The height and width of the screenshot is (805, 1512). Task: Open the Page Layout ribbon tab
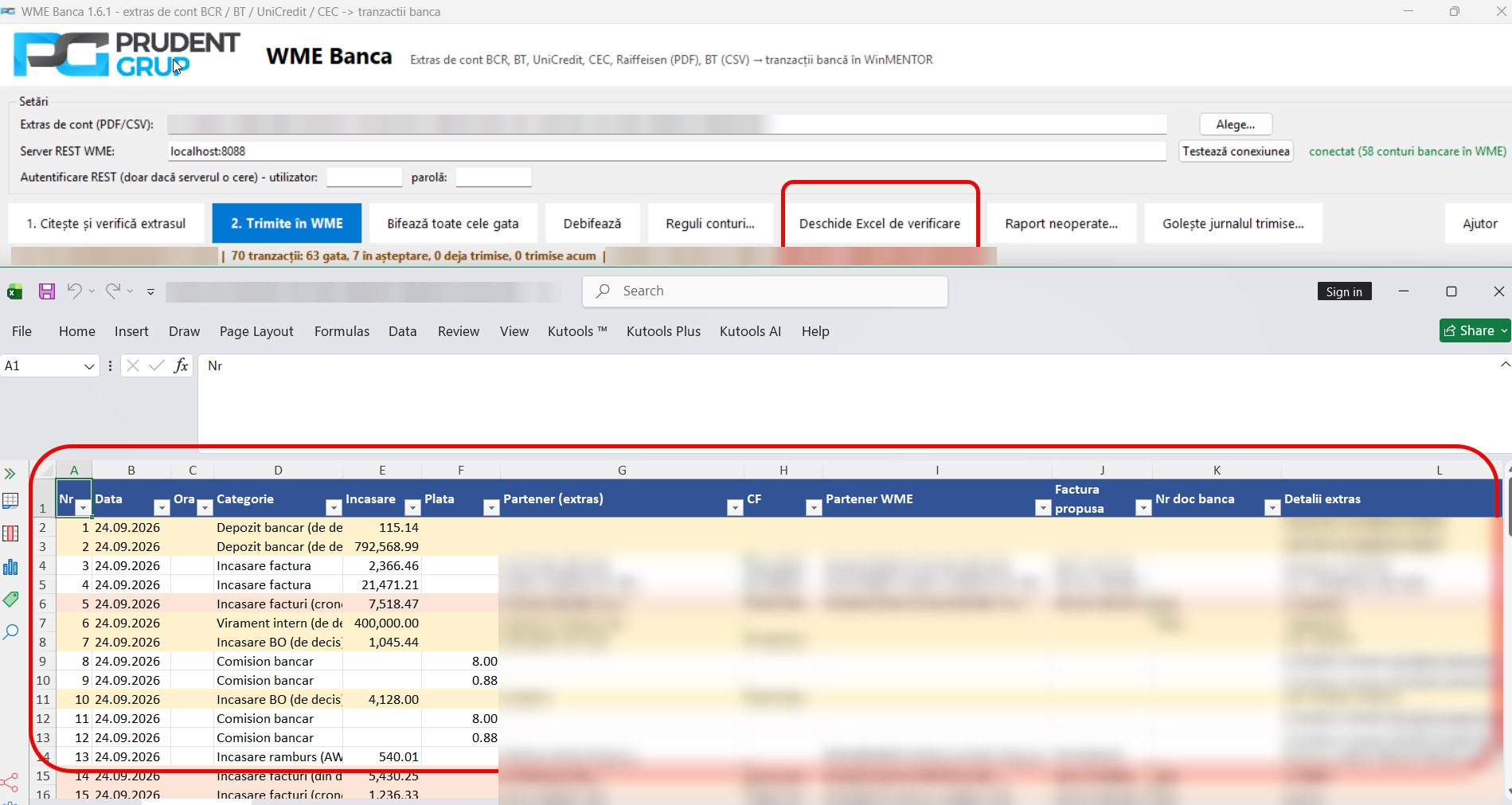[x=256, y=331]
